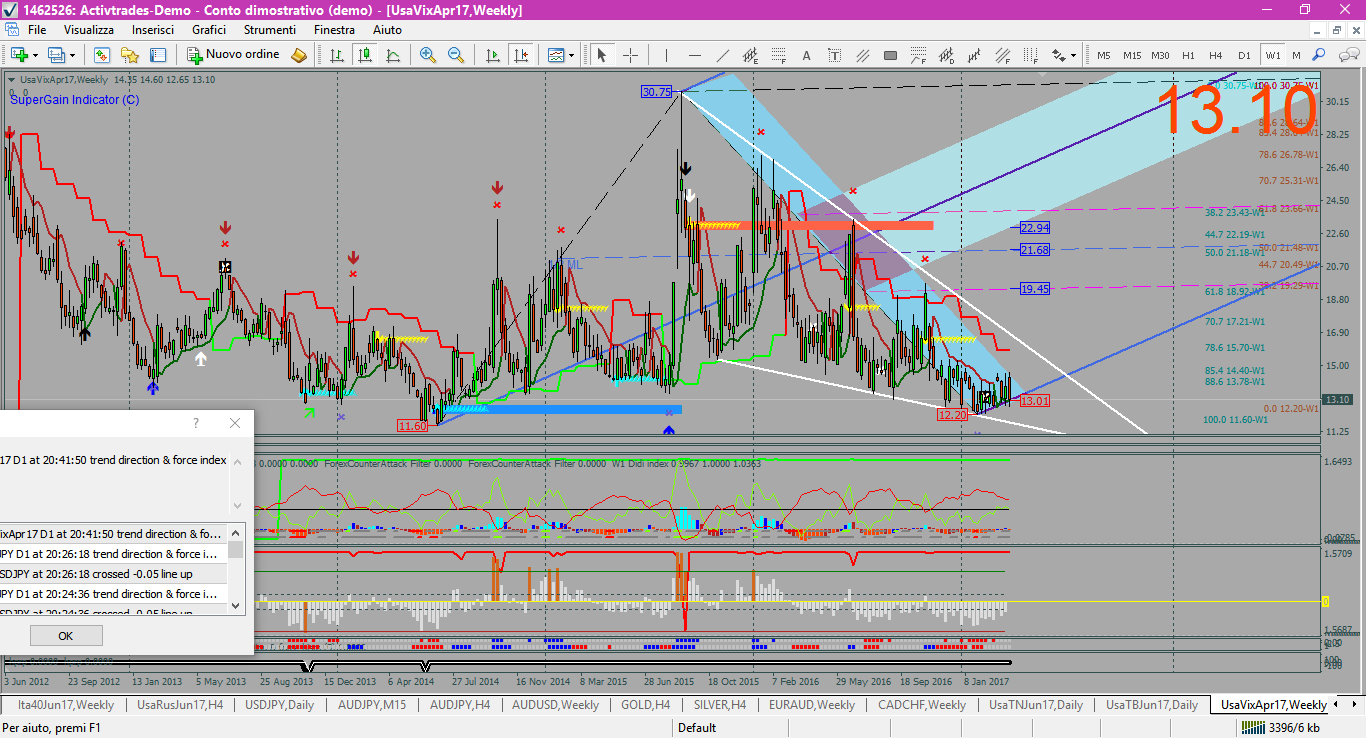Image resolution: width=1366 pixels, height=738 pixels.
Task: Open the chart Templates icon
Action: 556,55
